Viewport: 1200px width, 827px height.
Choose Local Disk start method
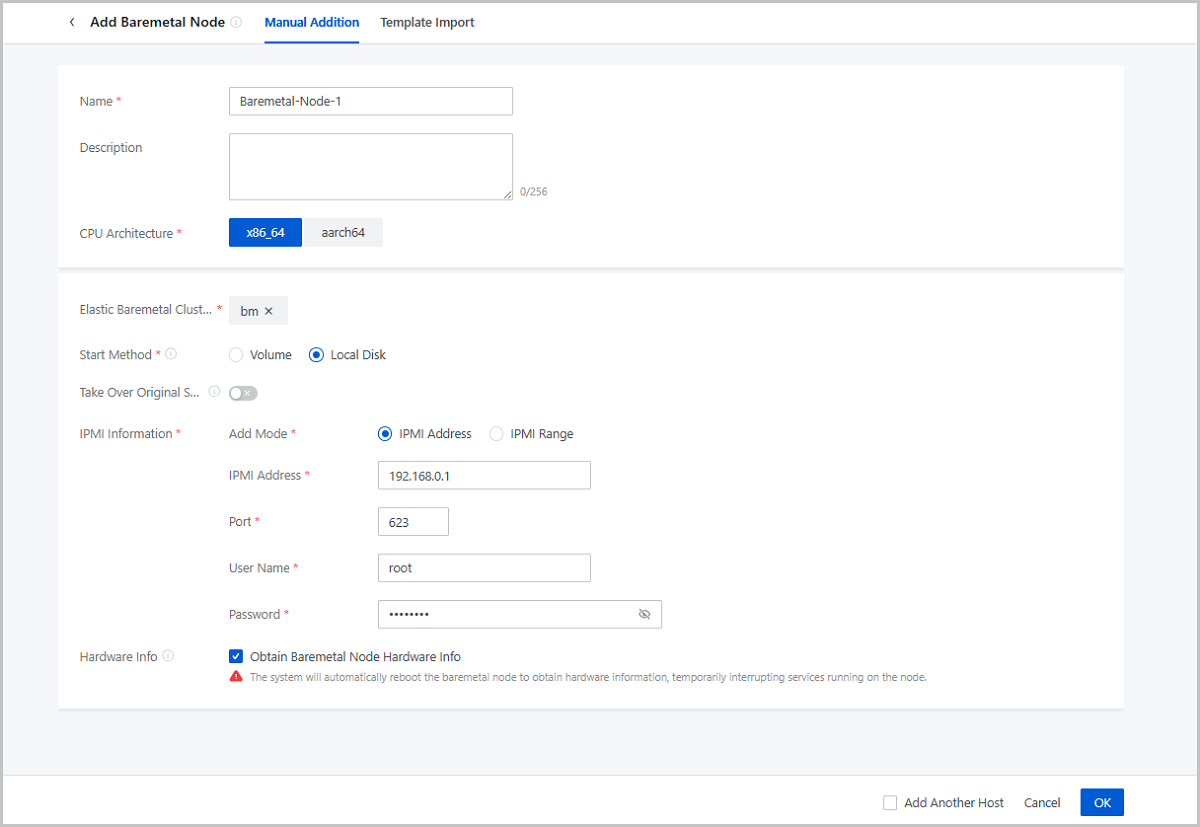(x=316, y=355)
